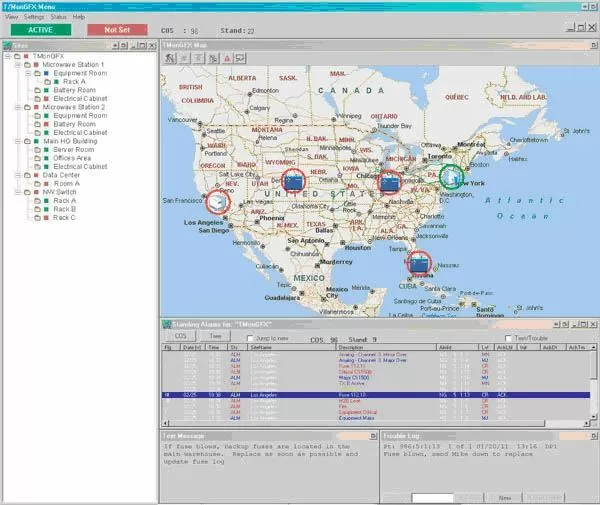Click the green-circled New York site icon
The image size is (600, 505).
452,178
